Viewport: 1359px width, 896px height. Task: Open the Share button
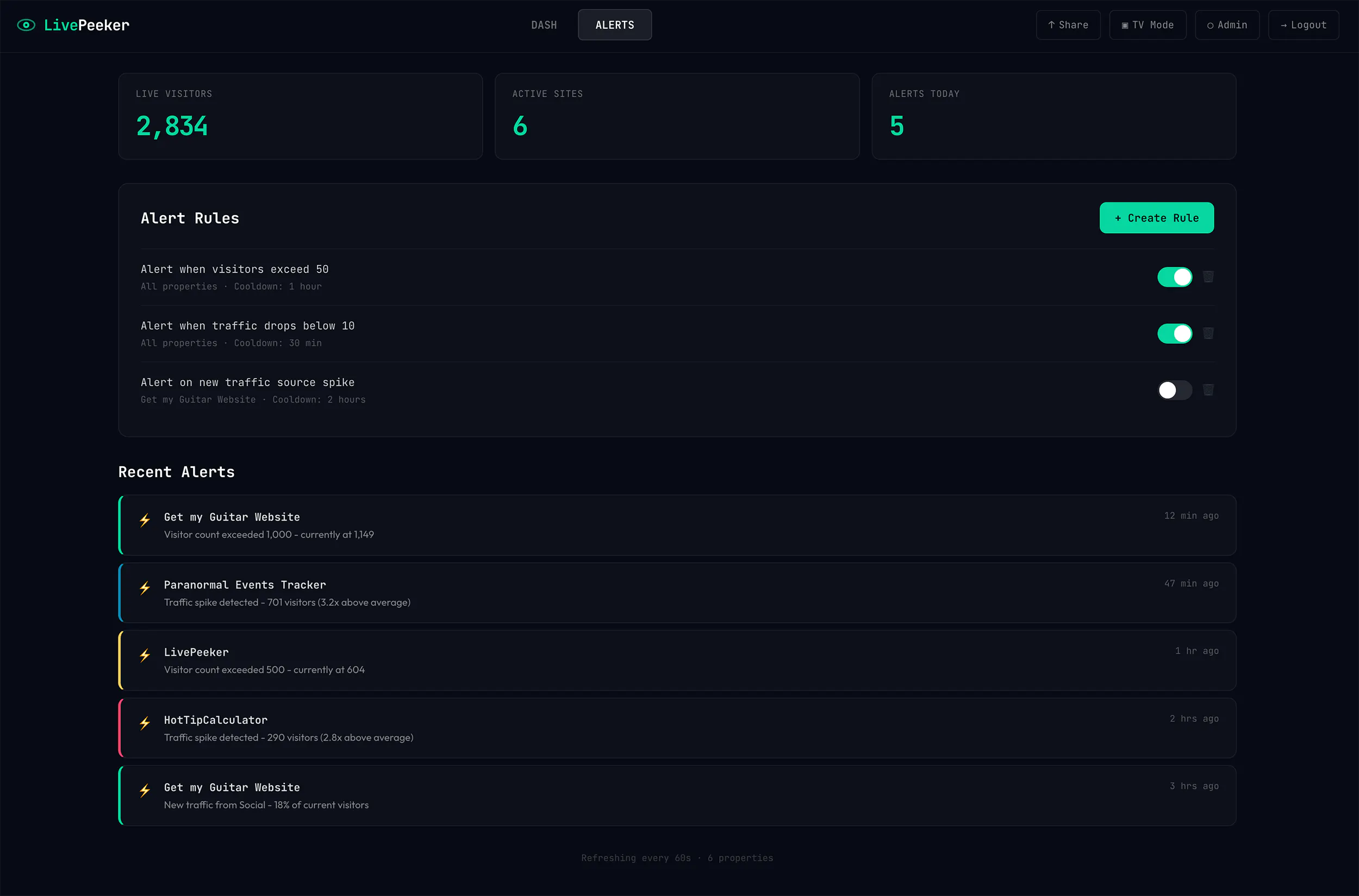pos(1068,25)
